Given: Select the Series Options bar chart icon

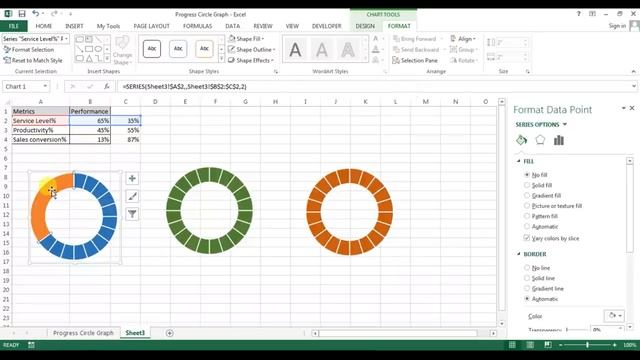Looking at the screenshot, I should pyautogui.click(x=559, y=140).
